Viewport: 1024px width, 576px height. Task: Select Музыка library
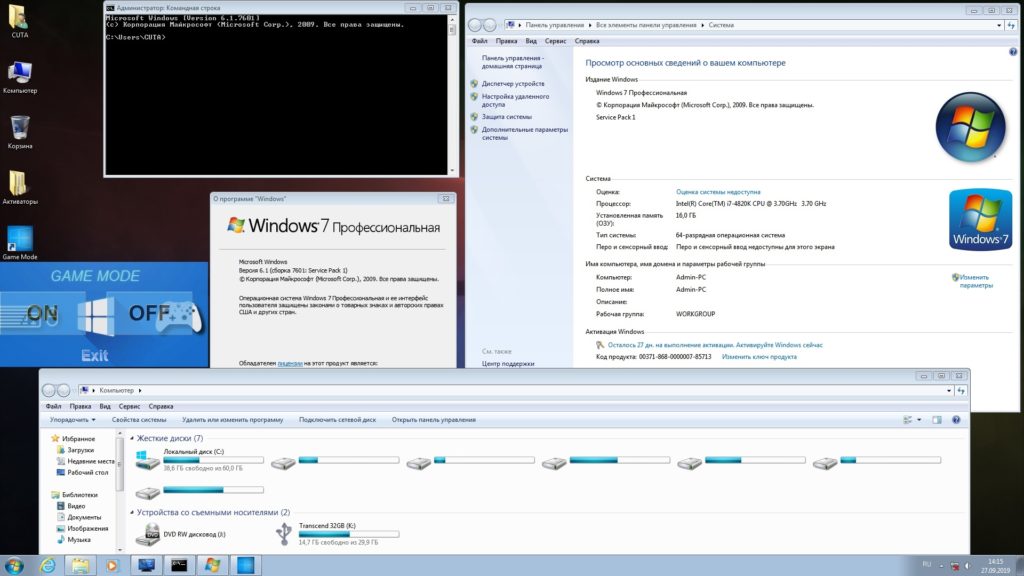pyautogui.click(x=79, y=539)
